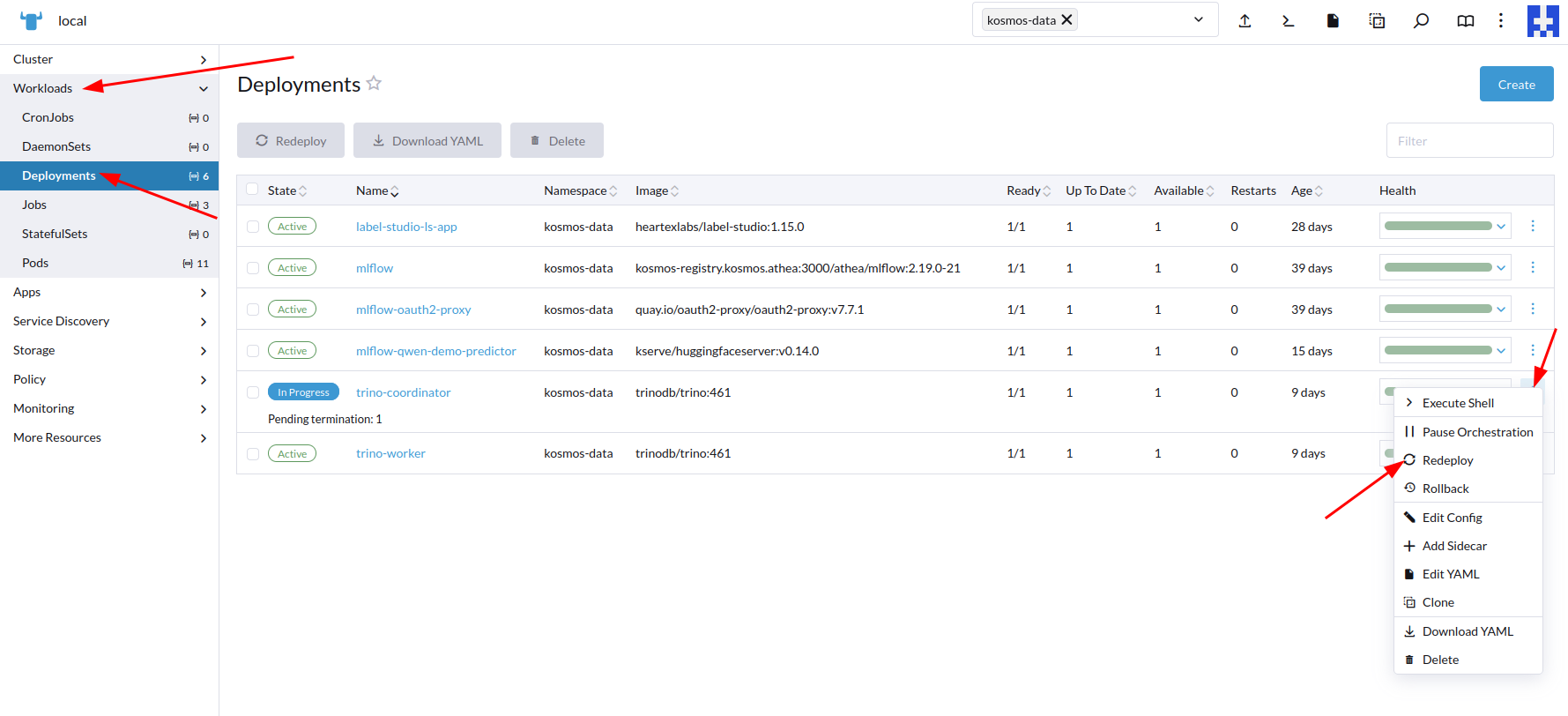The width and height of the screenshot is (1568, 716).
Task: Open the kosmos-data namespace dropdown
Action: [1198, 20]
